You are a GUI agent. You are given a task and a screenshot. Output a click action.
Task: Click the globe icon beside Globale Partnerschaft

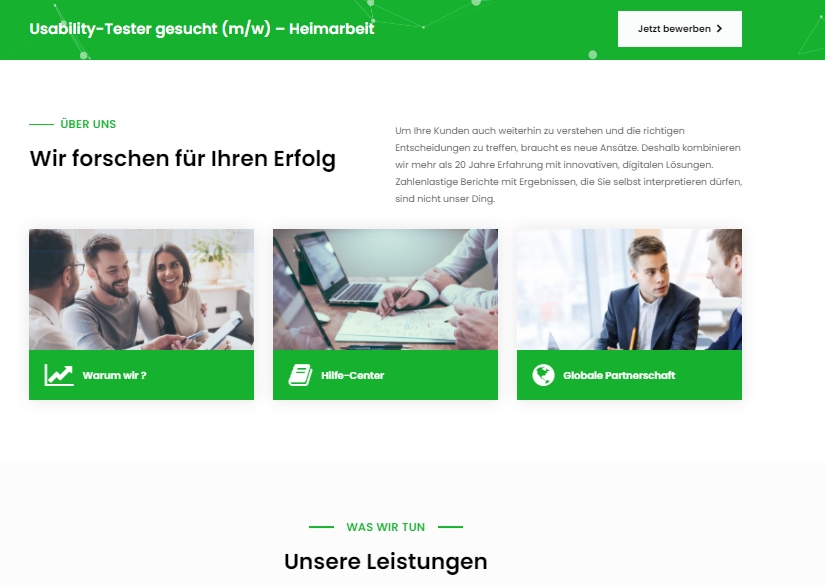point(544,375)
